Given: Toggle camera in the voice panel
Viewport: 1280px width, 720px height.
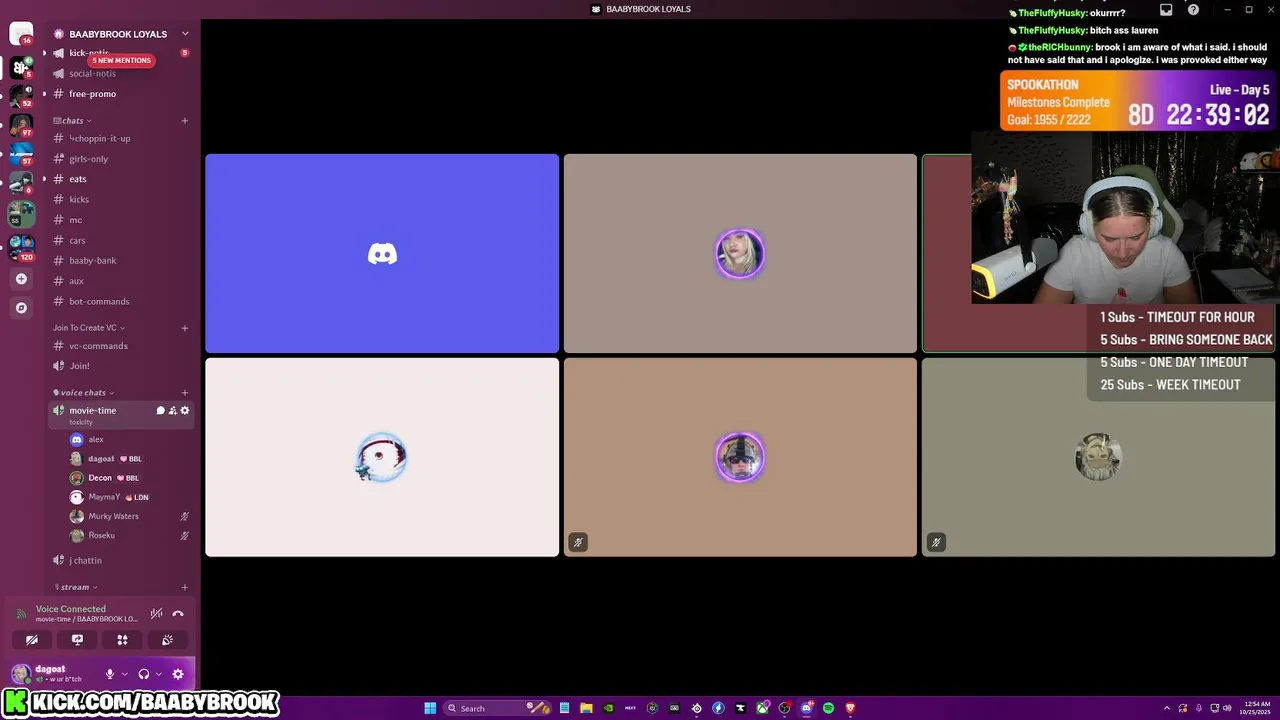Looking at the screenshot, I should click(32, 640).
